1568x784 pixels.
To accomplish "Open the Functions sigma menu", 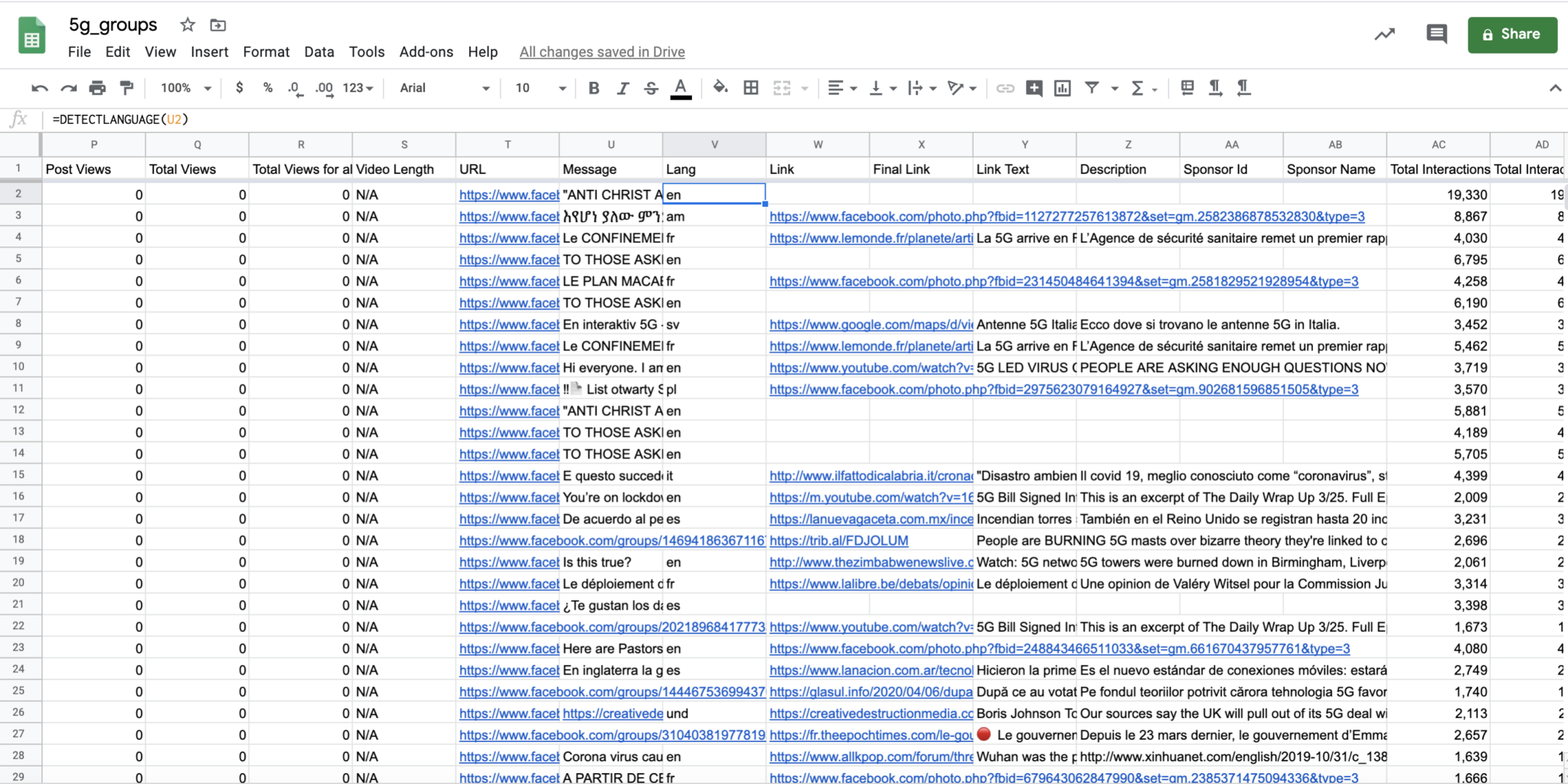I will [x=1144, y=88].
